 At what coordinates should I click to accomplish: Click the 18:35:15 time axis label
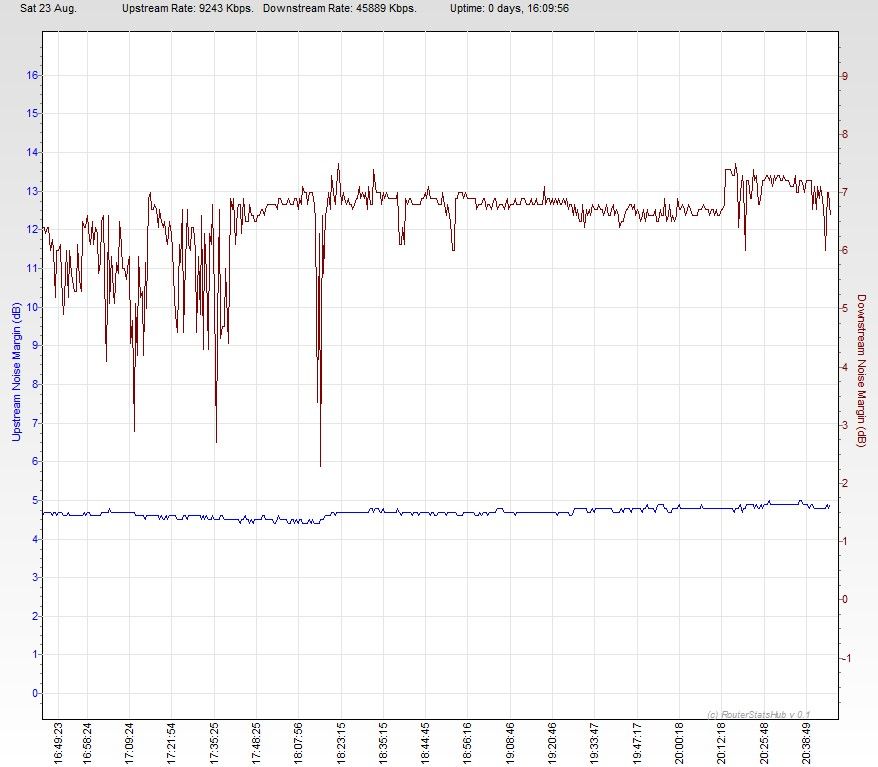click(x=383, y=743)
